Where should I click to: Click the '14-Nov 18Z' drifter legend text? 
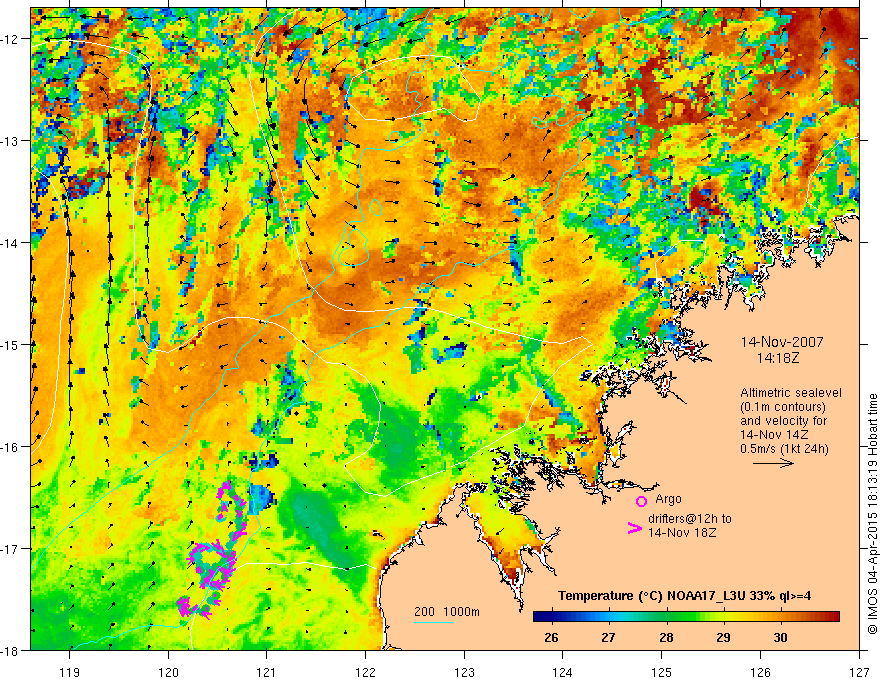click(x=682, y=533)
